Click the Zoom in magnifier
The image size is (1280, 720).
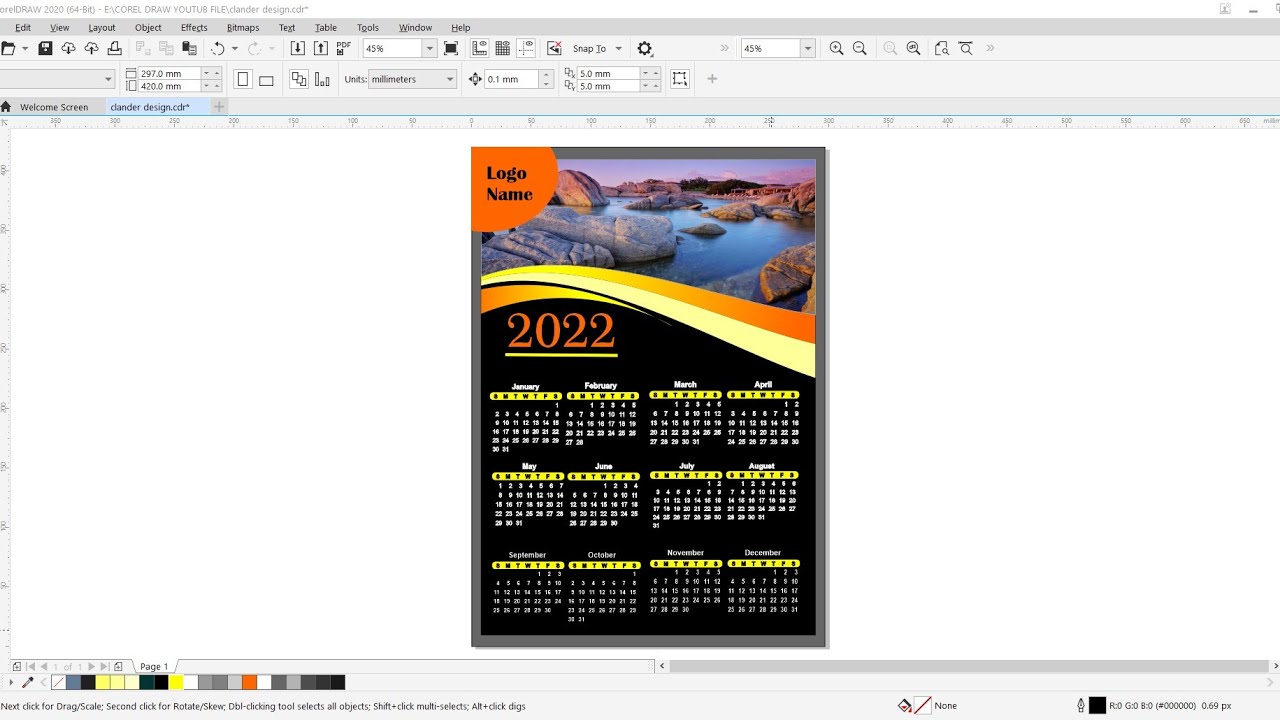click(836, 48)
